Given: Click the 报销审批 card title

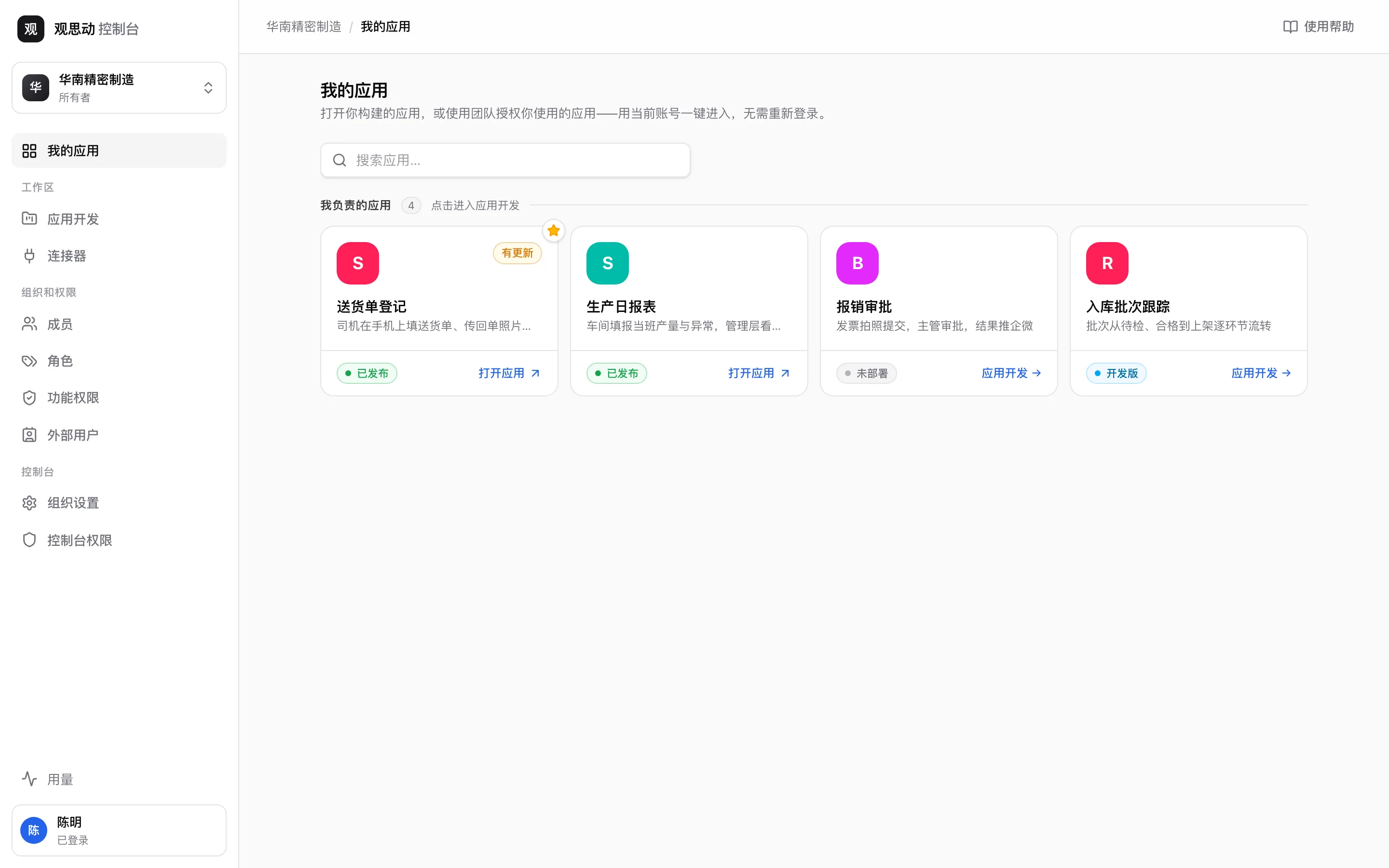Looking at the screenshot, I should pos(864,307).
